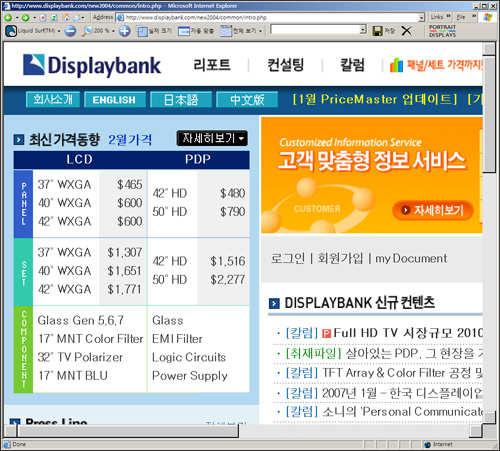The image size is (500, 451).
Task: Click the red Stop loading icon
Action: point(43,17)
